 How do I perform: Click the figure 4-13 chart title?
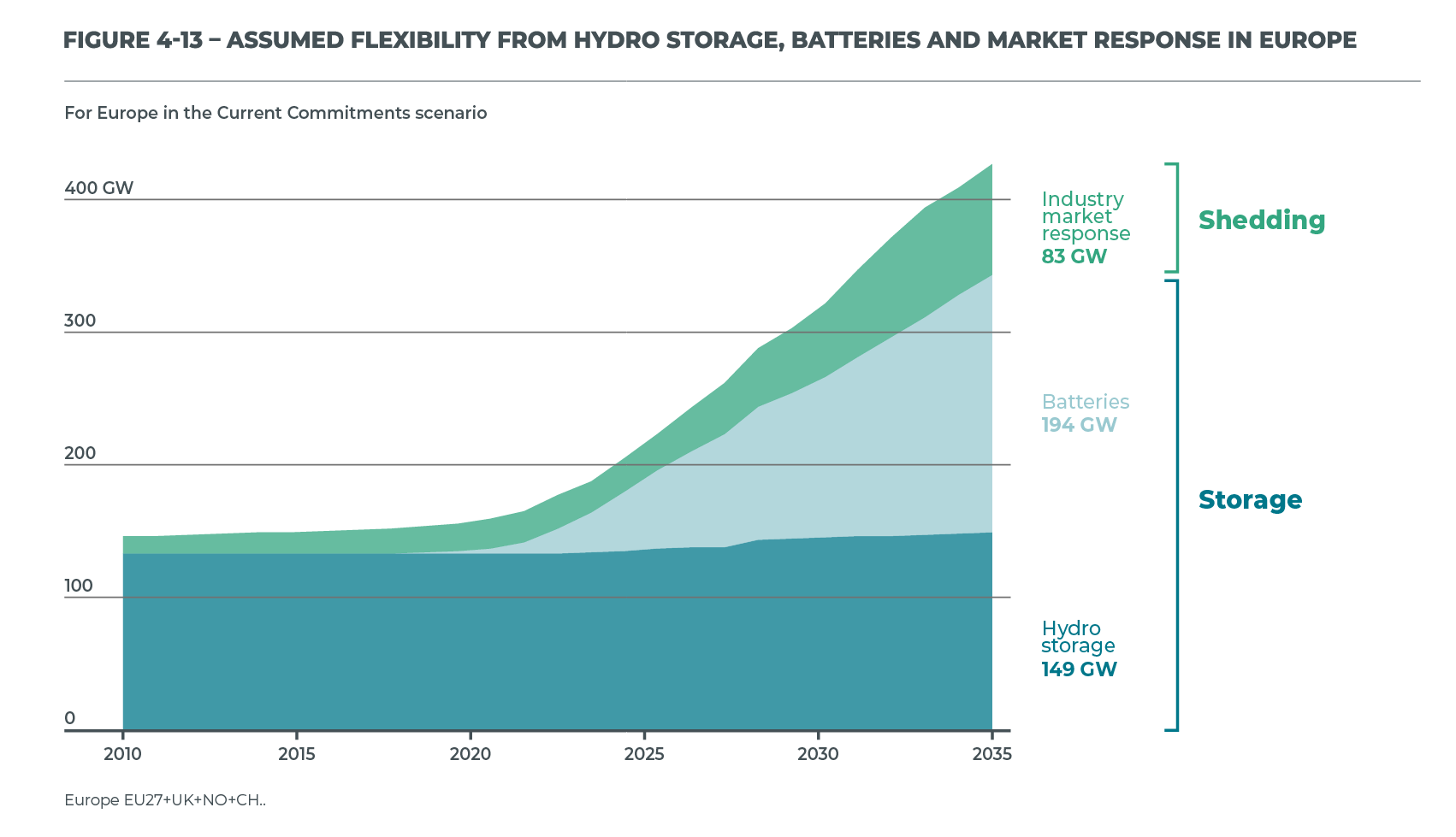[709, 40]
